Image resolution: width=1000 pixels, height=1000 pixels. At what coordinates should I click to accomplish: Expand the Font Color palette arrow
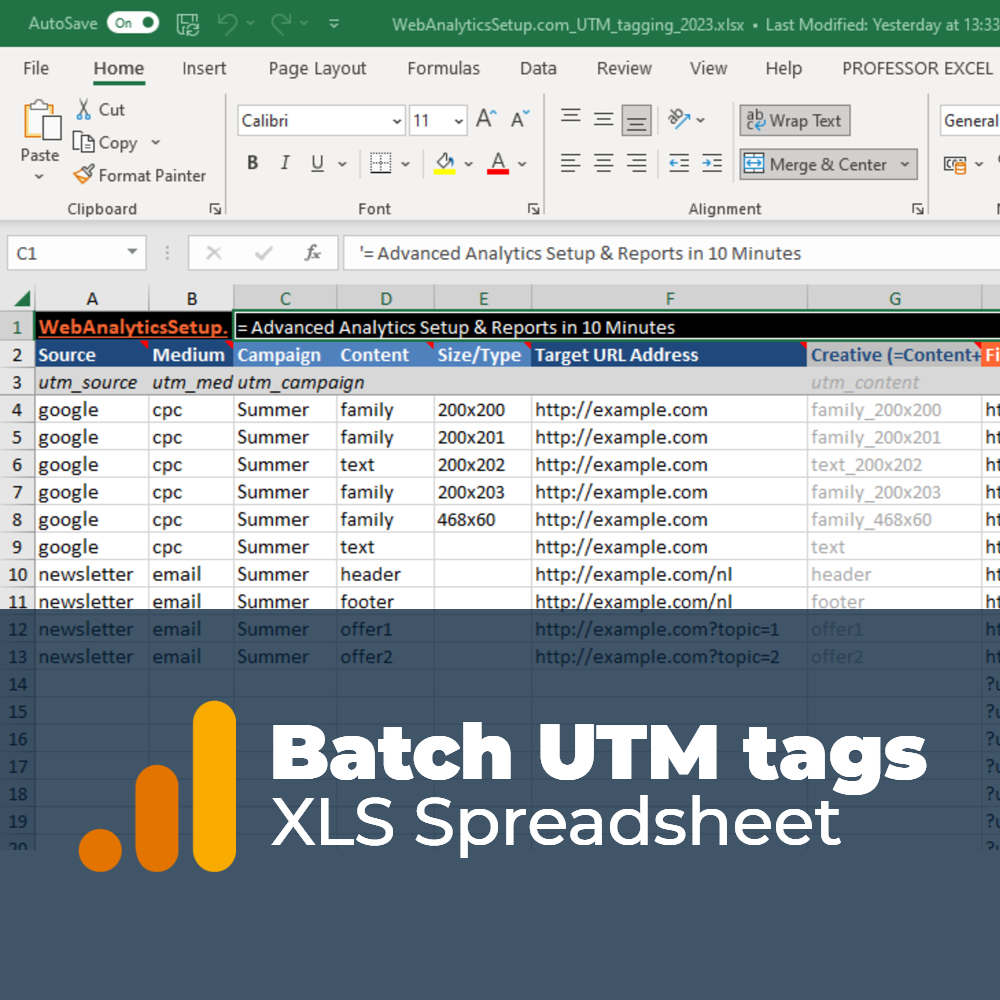[522, 165]
